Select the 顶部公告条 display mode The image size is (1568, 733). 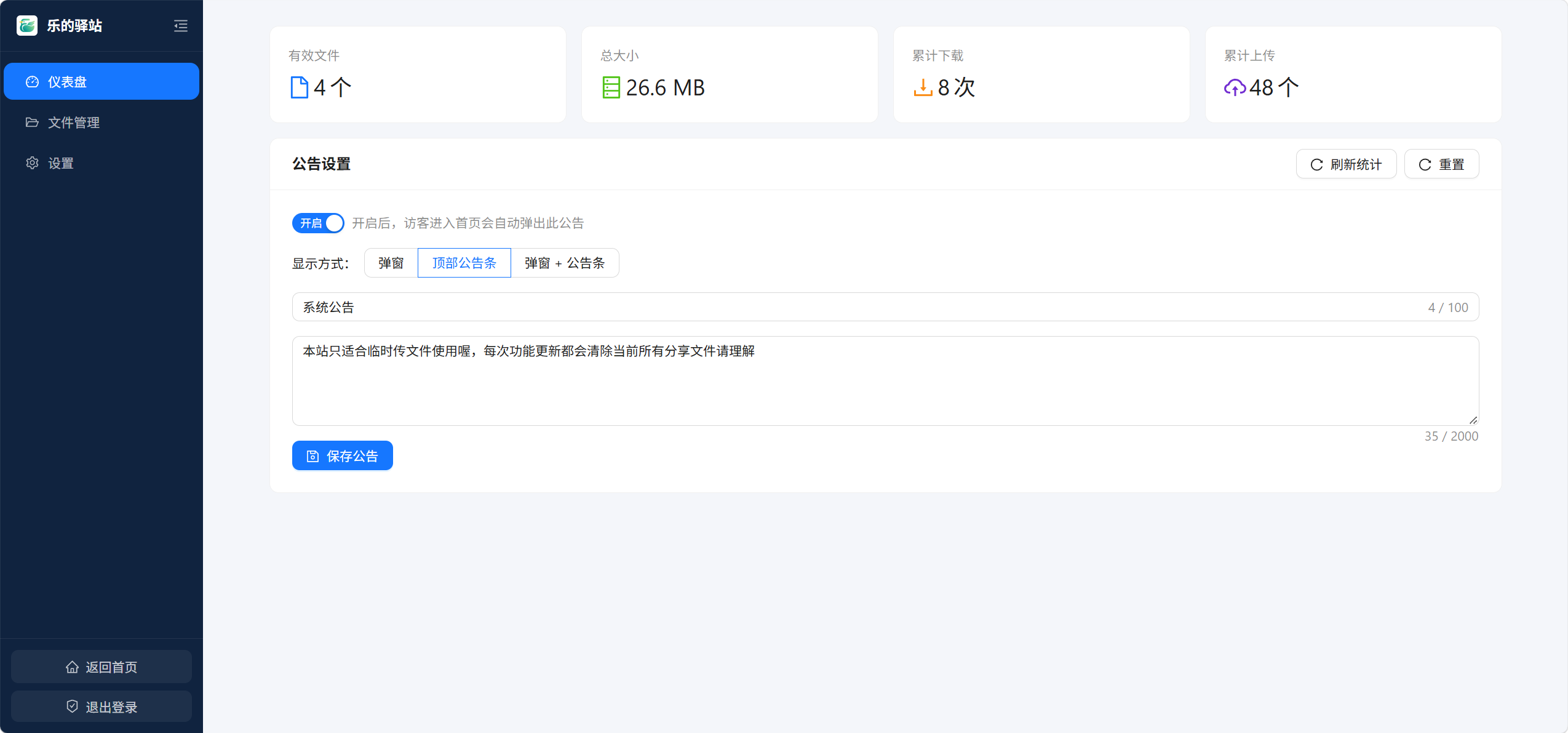pyautogui.click(x=464, y=263)
